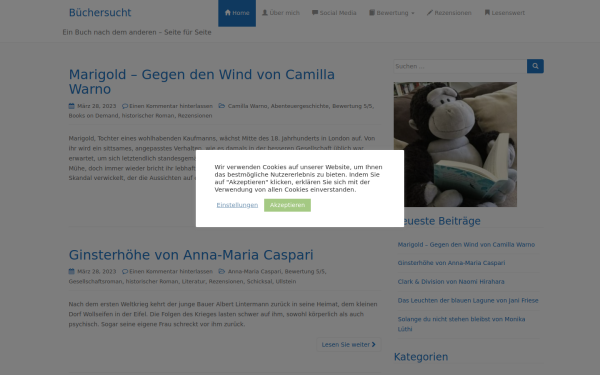
Task: Click the chevron in Lesen Sie weiter
Action: (x=373, y=345)
